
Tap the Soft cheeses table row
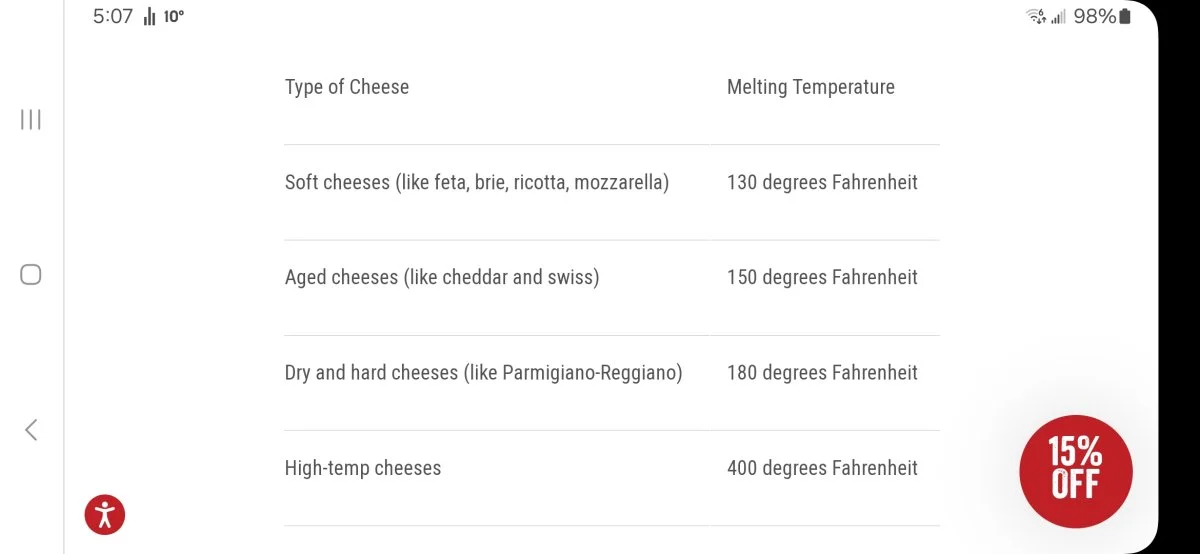tap(612, 192)
